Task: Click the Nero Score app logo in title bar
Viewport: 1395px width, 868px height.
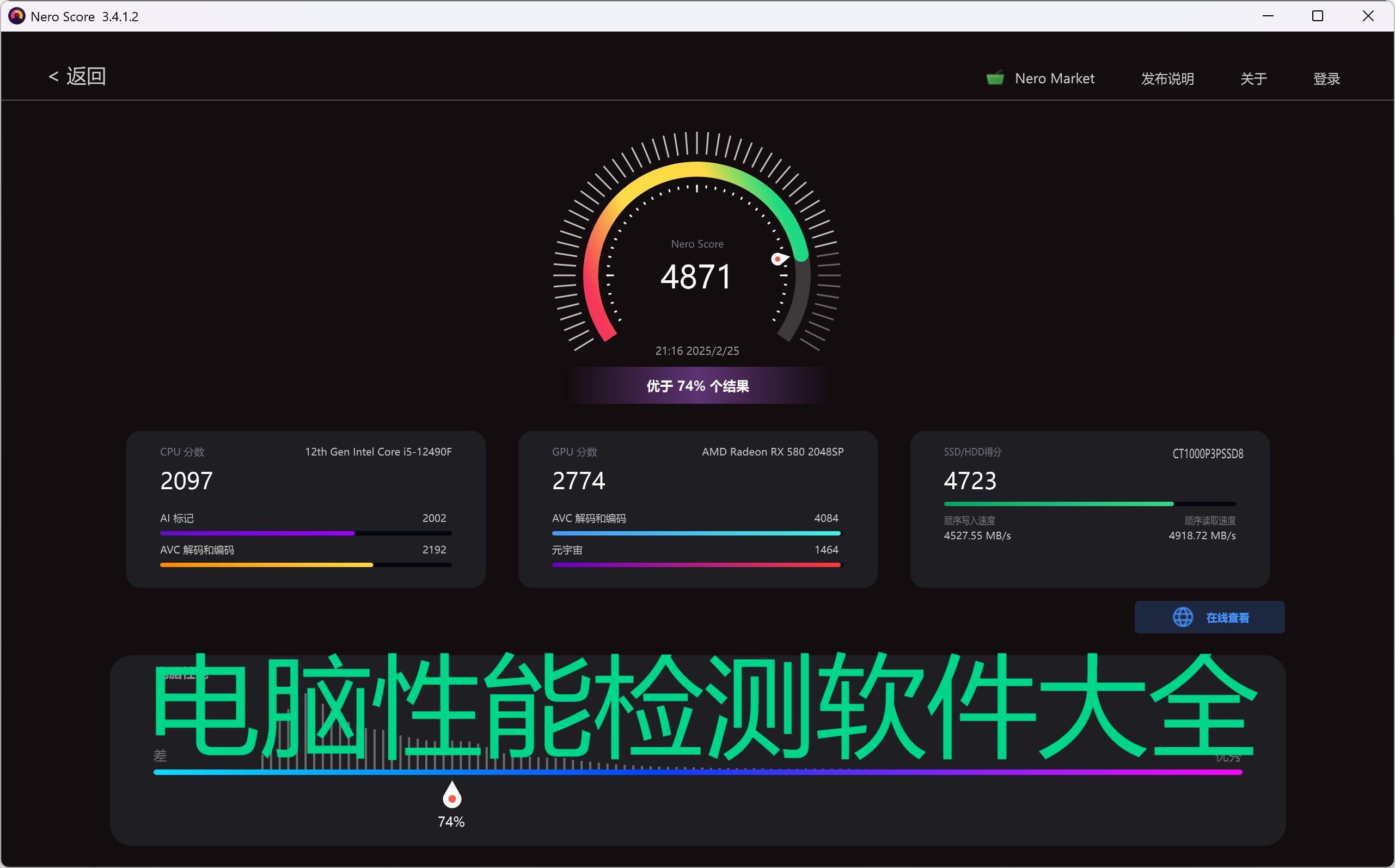Action: tap(16, 16)
